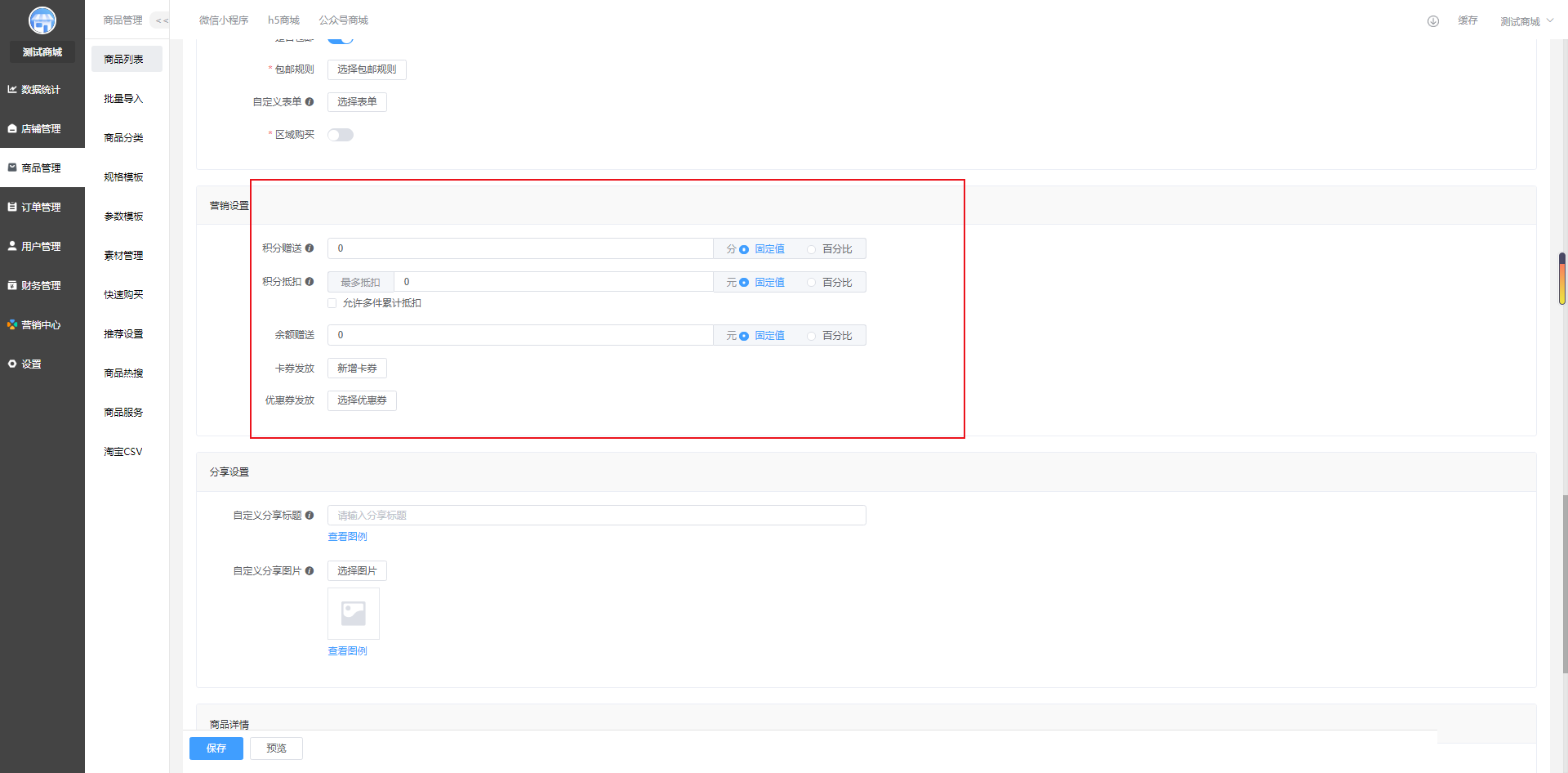Select 百分比 for 余额赠送
Screen dimensions: 1568x773
pos(830,336)
